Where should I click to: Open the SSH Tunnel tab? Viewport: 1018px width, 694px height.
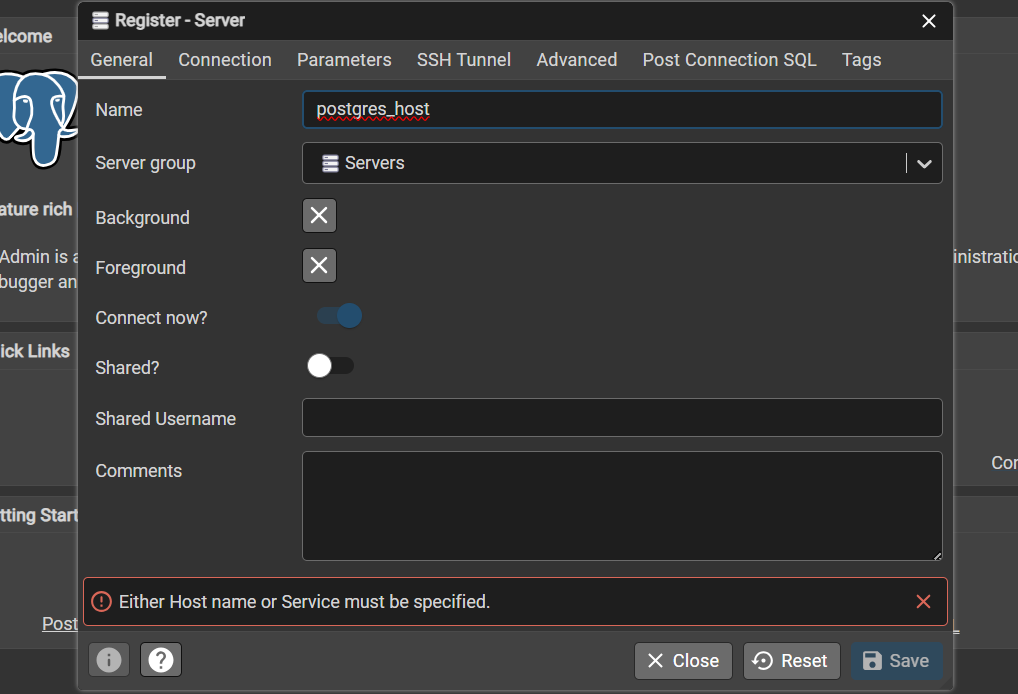[x=464, y=60]
